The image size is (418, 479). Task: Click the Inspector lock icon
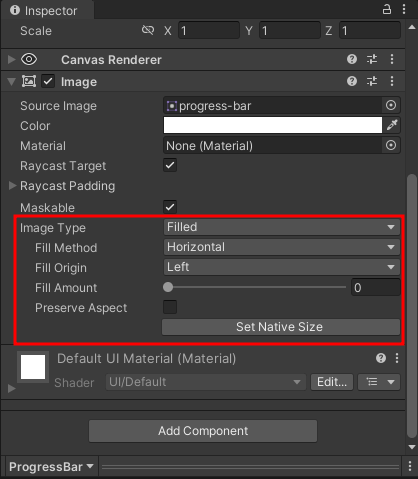coord(387,9)
